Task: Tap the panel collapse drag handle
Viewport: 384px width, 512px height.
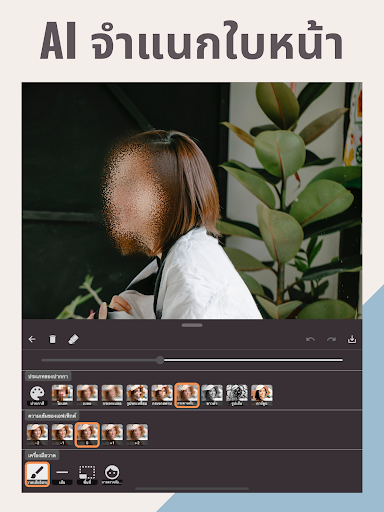Action: (x=192, y=325)
